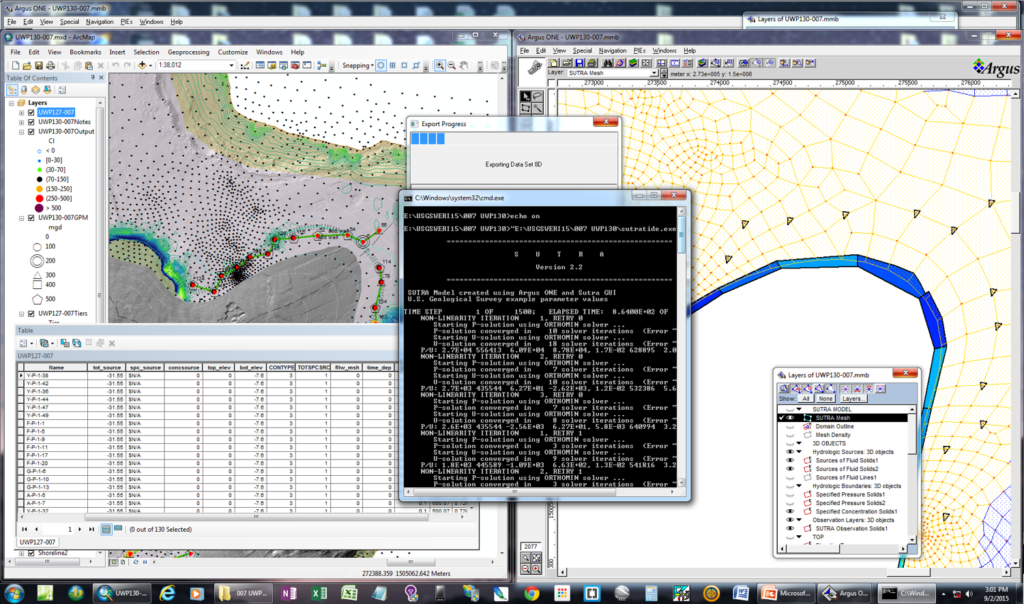
Task: Open Bookmarks menu in ArcMap
Action: click(85, 52)
